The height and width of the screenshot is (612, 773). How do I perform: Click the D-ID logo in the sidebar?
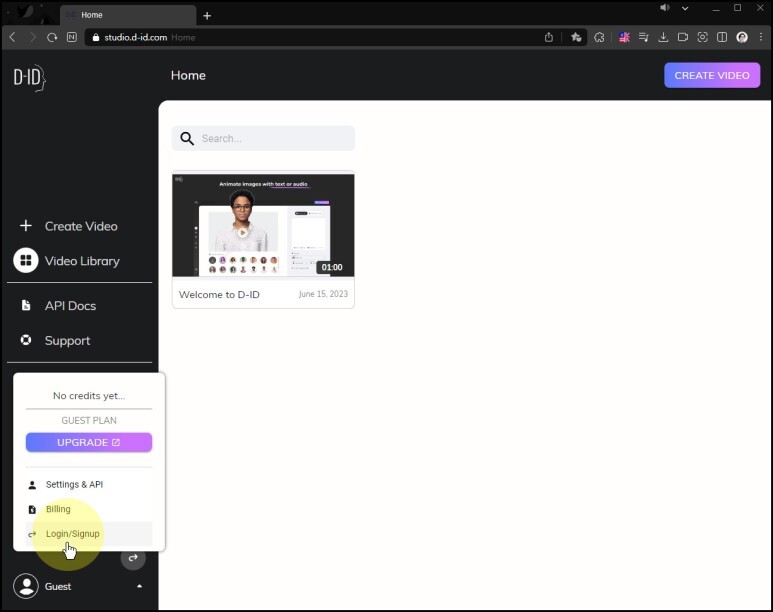[30, 77]
